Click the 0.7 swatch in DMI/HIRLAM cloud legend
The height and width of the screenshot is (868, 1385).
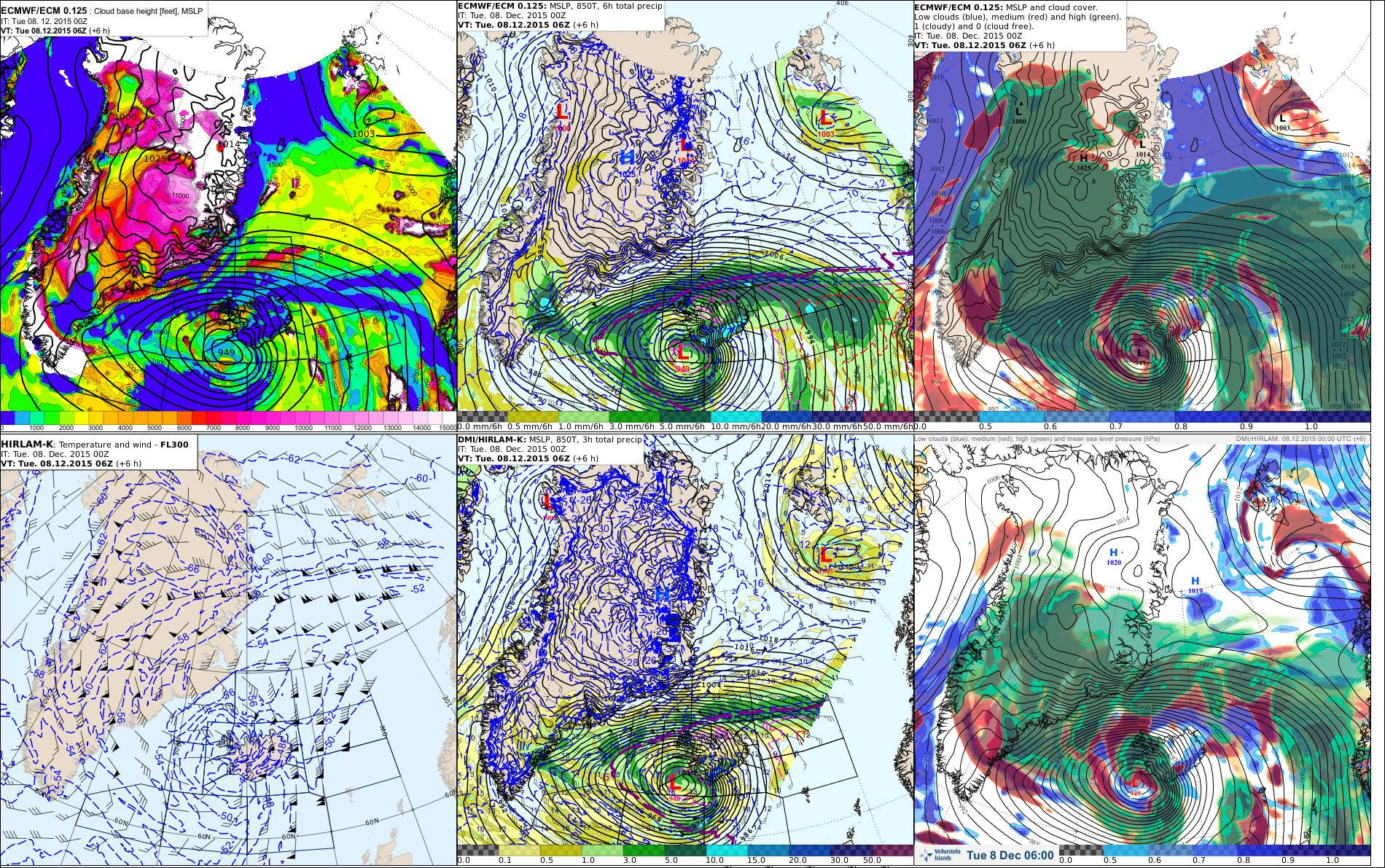tap(1215, 850)
